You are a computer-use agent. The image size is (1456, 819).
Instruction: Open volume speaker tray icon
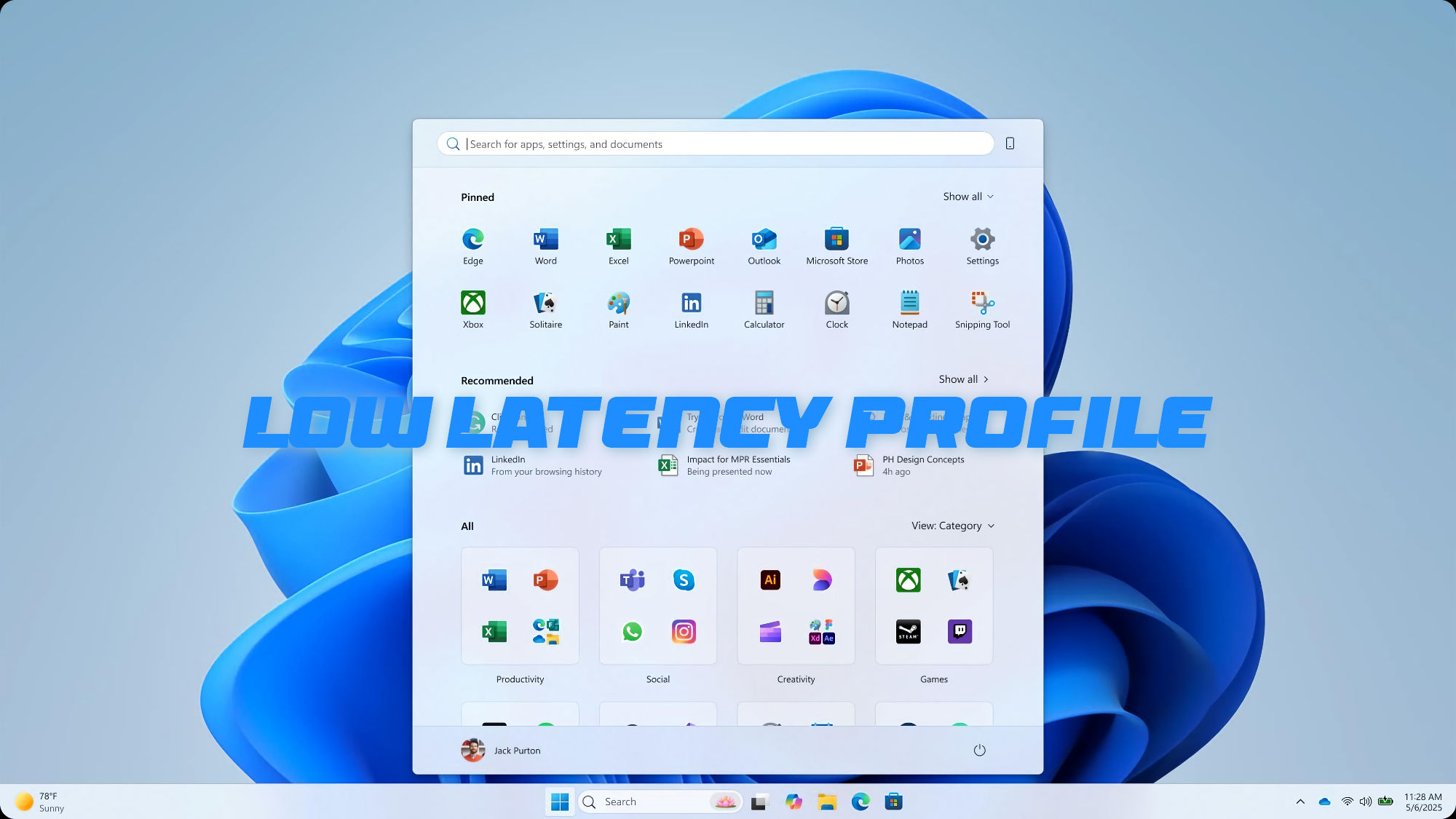coord(1366,802)
